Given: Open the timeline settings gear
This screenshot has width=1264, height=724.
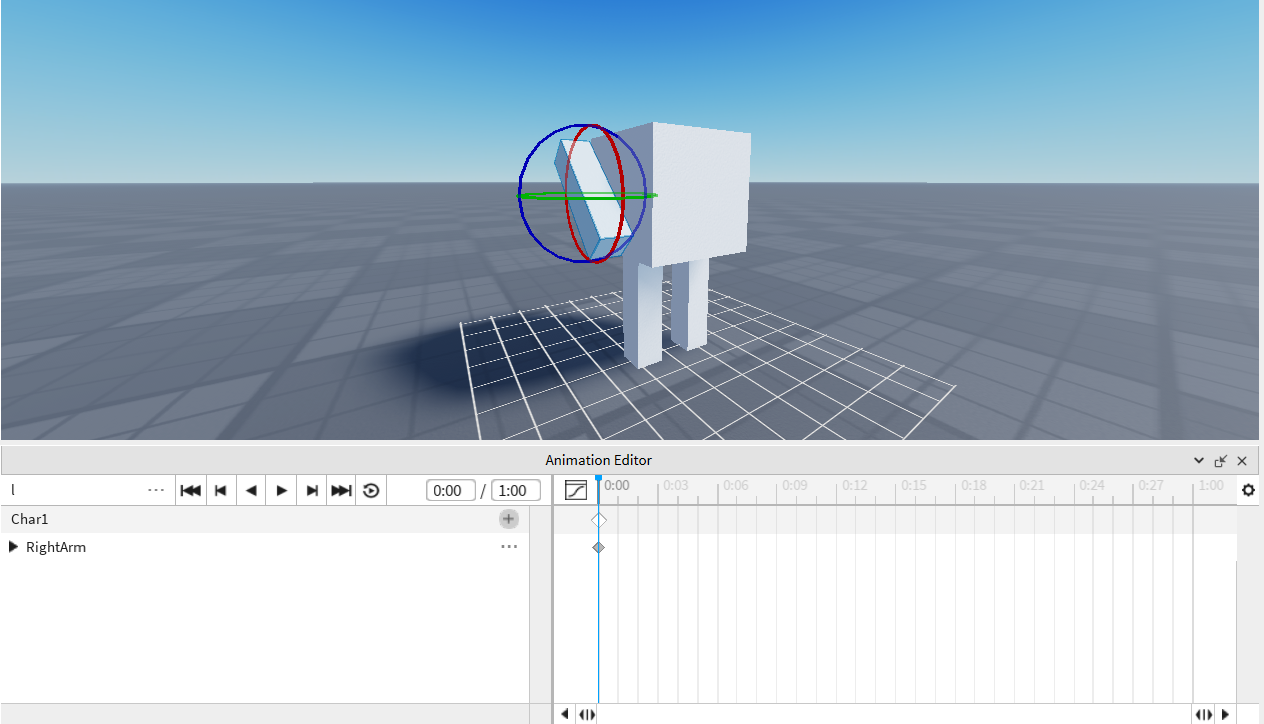Looking at the screenshot, I should (x=1248, y=490).
